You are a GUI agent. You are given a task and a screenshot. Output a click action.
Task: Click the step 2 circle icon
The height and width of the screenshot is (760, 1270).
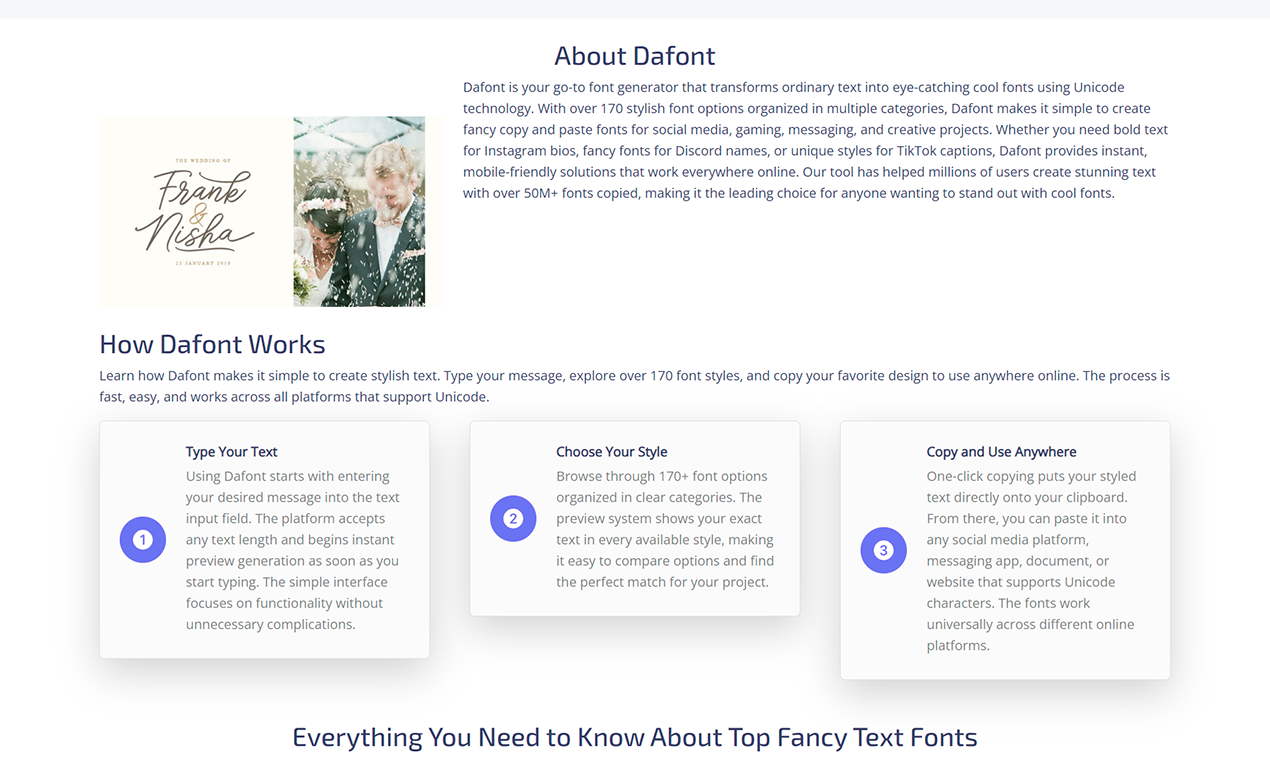(513, 518)
